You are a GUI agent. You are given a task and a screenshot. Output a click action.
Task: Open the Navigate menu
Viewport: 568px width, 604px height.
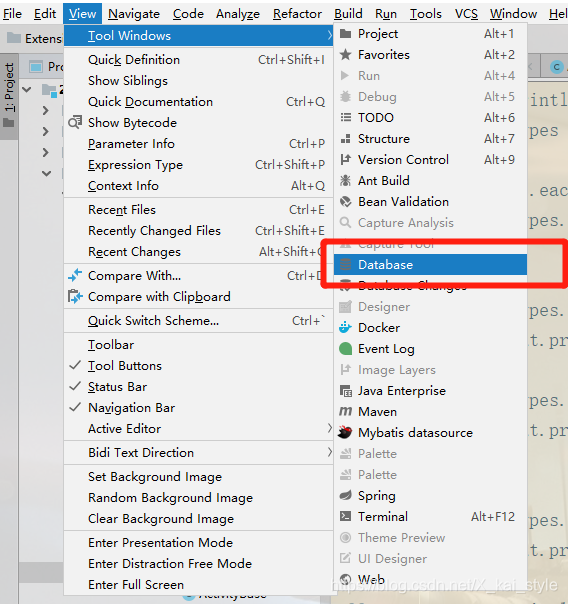134,14
